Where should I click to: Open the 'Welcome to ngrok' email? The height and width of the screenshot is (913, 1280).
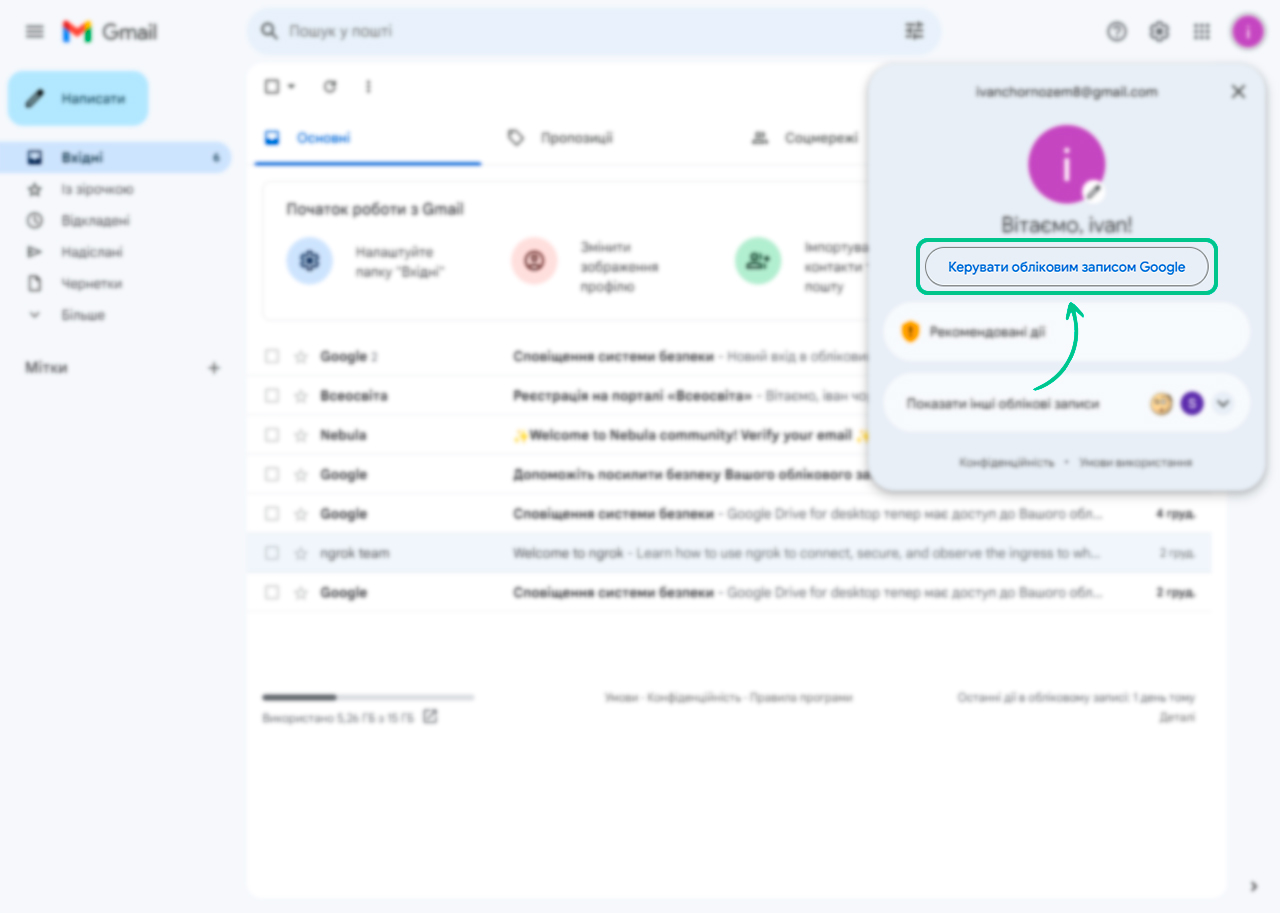click(x=568, y=553)
